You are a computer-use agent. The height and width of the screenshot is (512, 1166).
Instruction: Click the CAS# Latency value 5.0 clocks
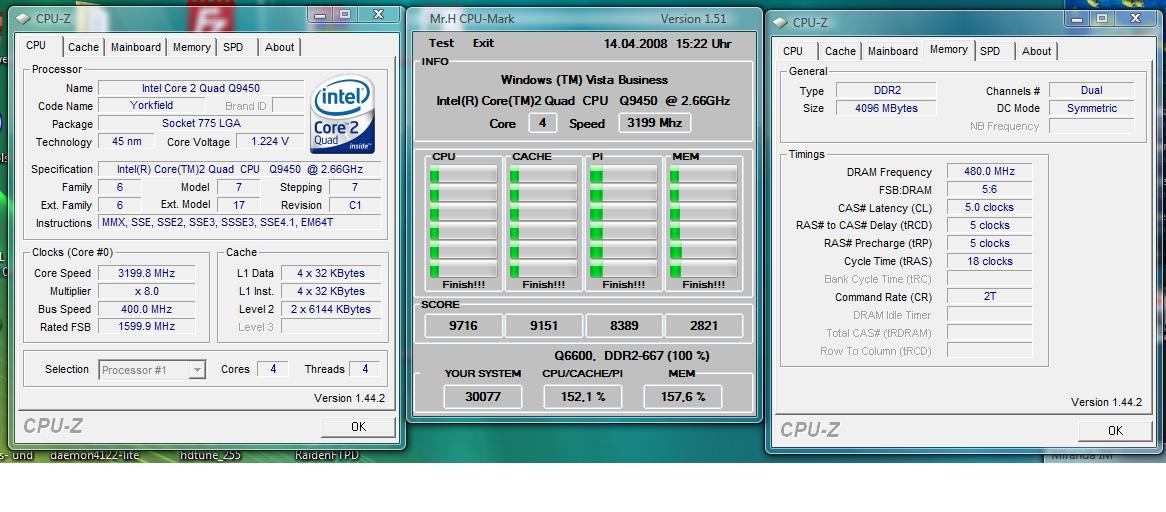point(990,207)
